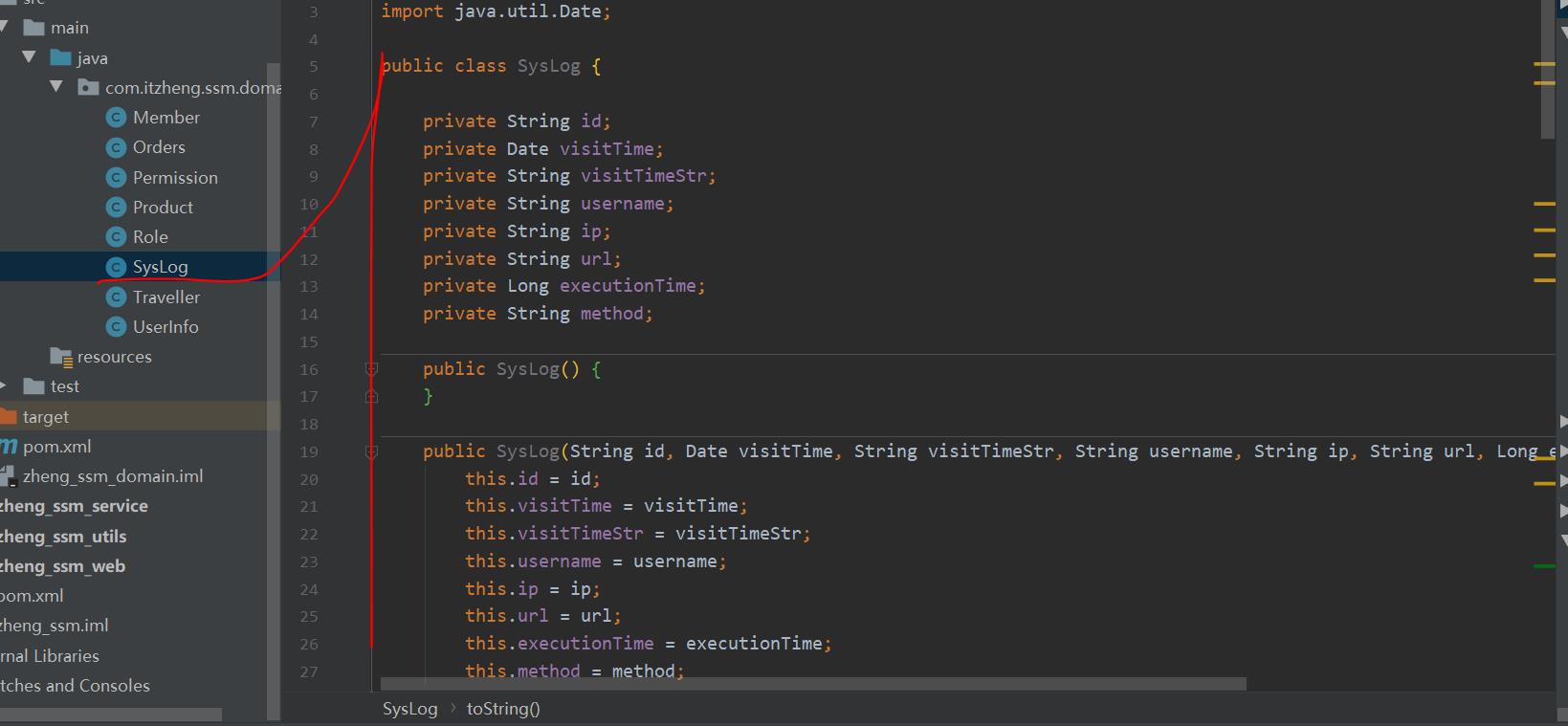Click the Product class icon
Viewport: 1568px width, 726px height.
point(116,208)
